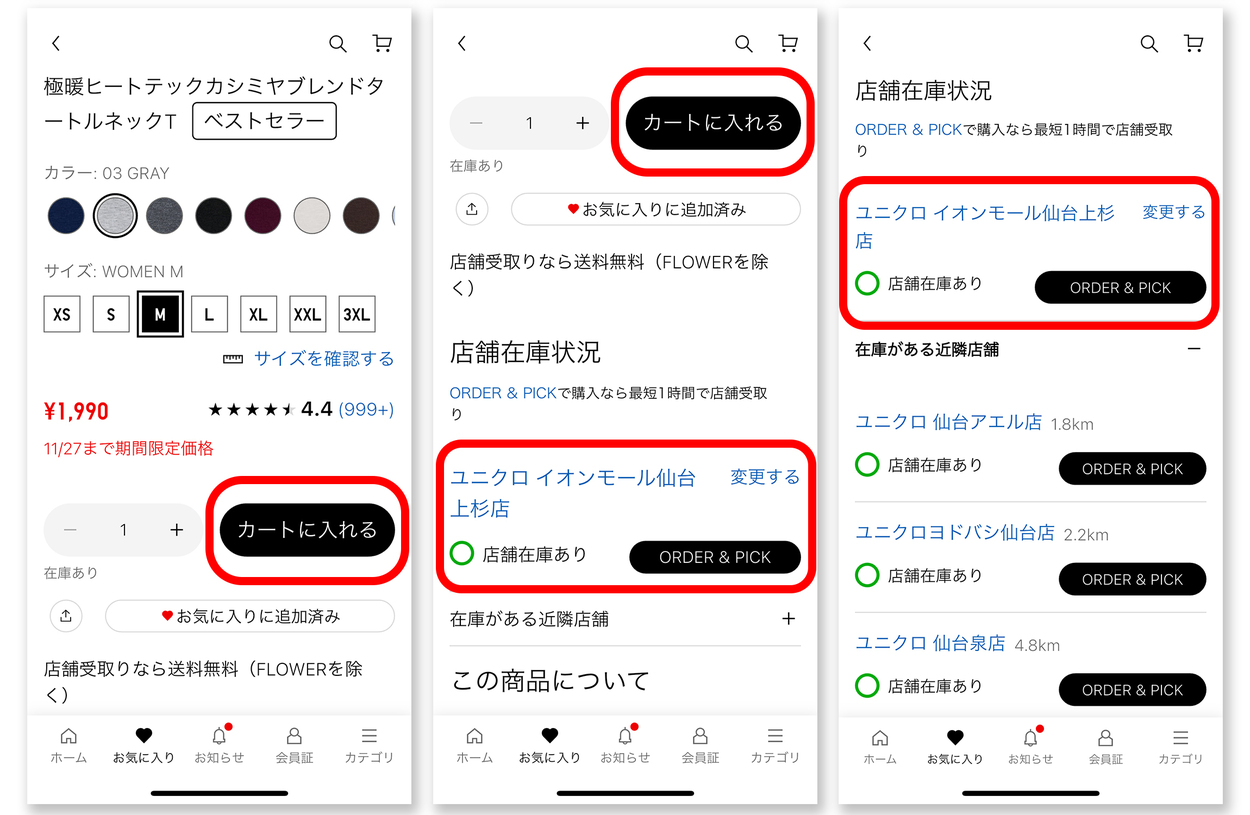Collapse 在庫がある近隣店舗 with the minus icon
The width and height of the screenshot is (1250, 815).
(x=1193, y=349)
